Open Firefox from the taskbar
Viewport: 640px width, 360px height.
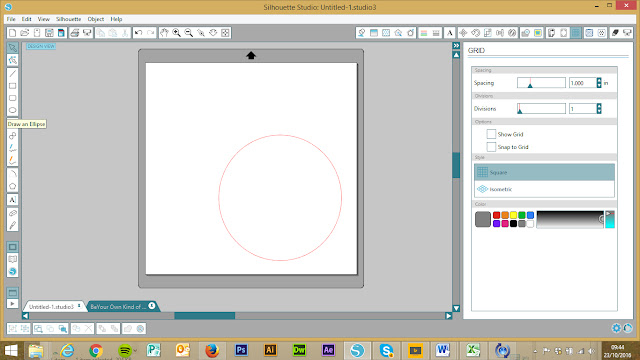click(x=212, y=350)
